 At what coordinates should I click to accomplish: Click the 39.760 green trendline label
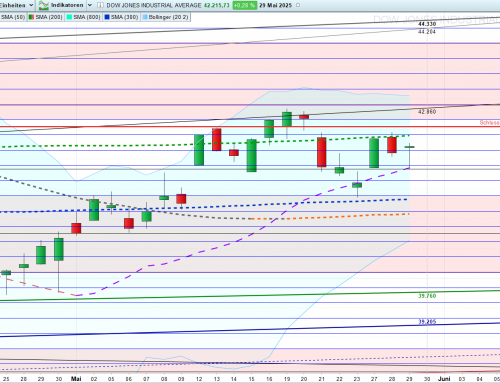coord(427,296)
